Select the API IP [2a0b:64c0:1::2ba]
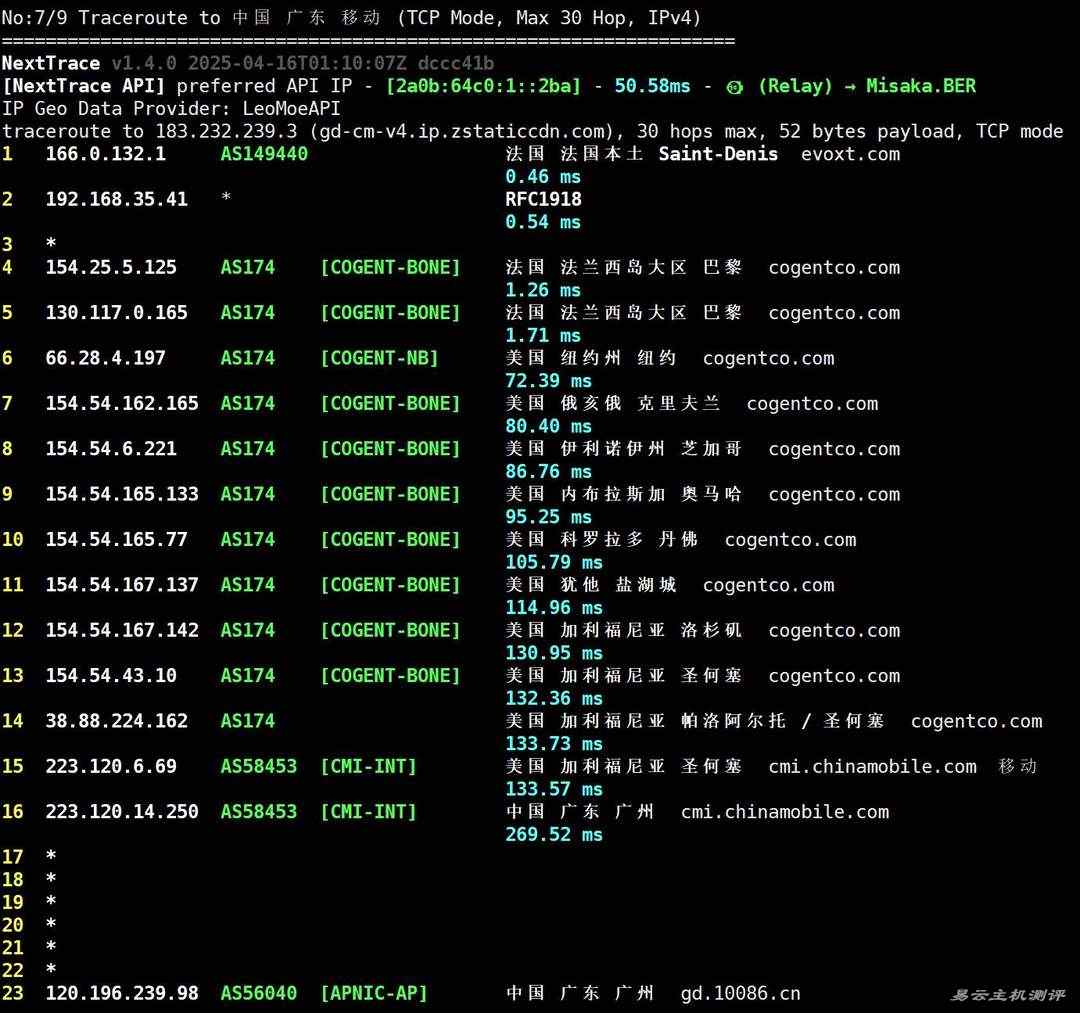The width and height of the screenshot is (1080, 1013). pos(484,86)
